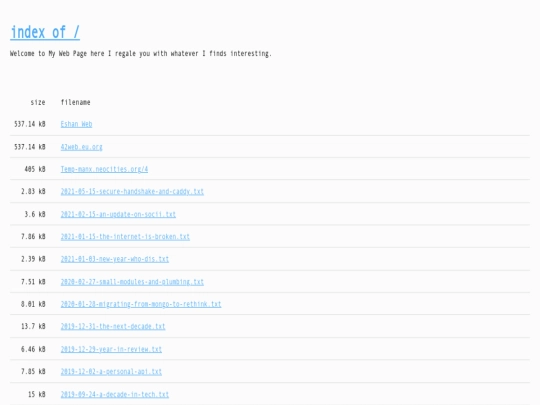Open a-personal-api.txt file
The height and width of the screenshot is (405, 540).
click(111, 372)
